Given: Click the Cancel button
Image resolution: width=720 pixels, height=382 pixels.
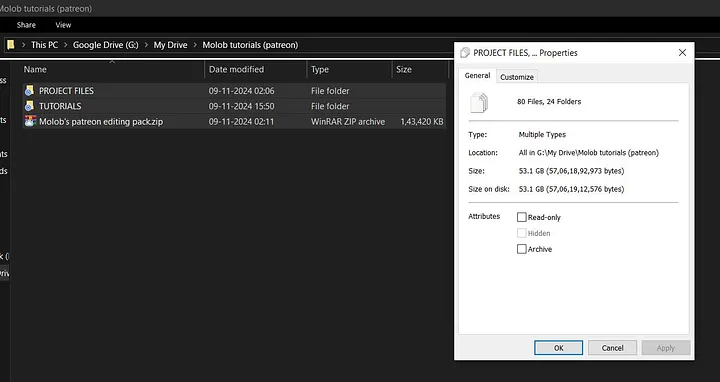Looking at the screenshot, I should tap(613, 348).
